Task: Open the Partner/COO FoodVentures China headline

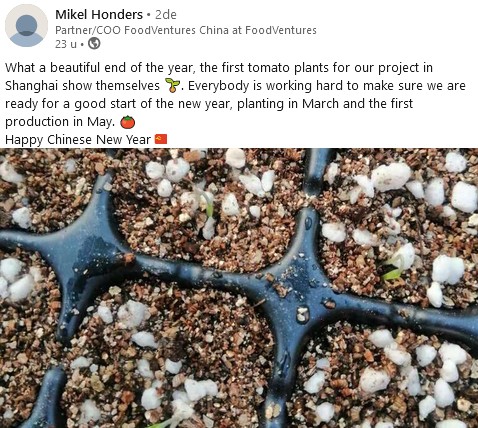Action: coord(186,30)
